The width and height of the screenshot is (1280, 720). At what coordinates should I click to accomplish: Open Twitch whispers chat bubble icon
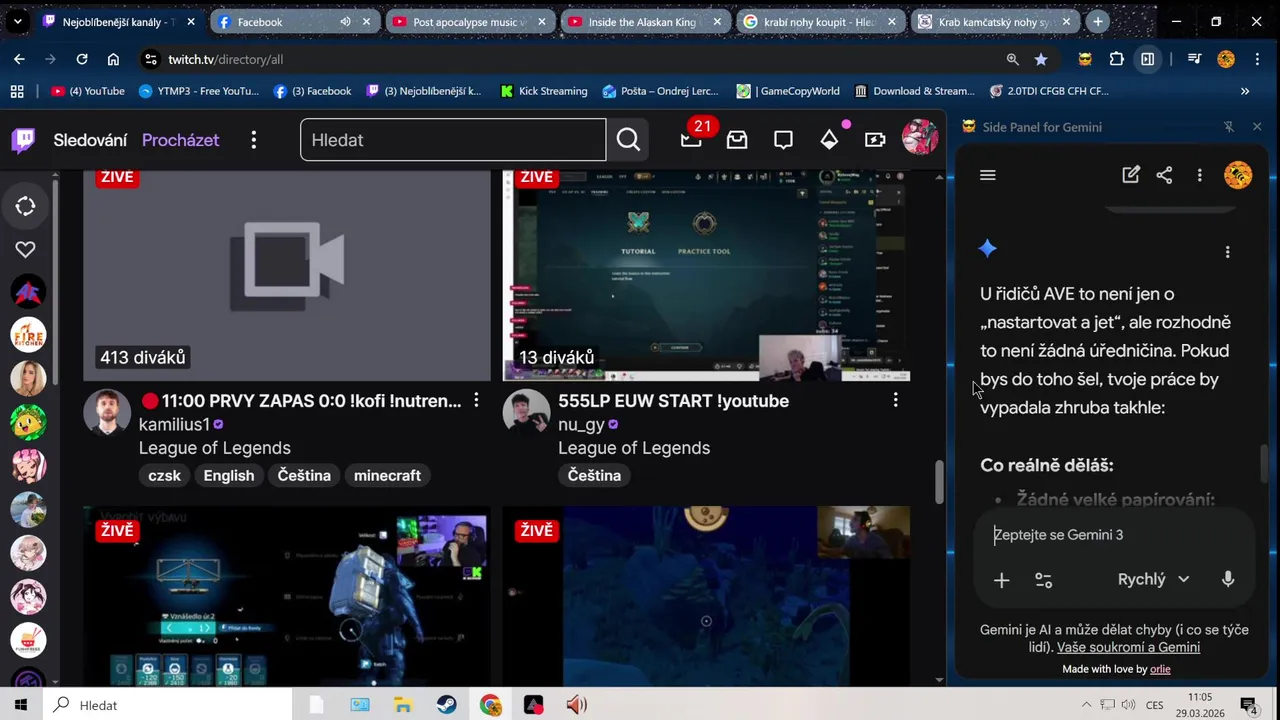tap(783, 140)
